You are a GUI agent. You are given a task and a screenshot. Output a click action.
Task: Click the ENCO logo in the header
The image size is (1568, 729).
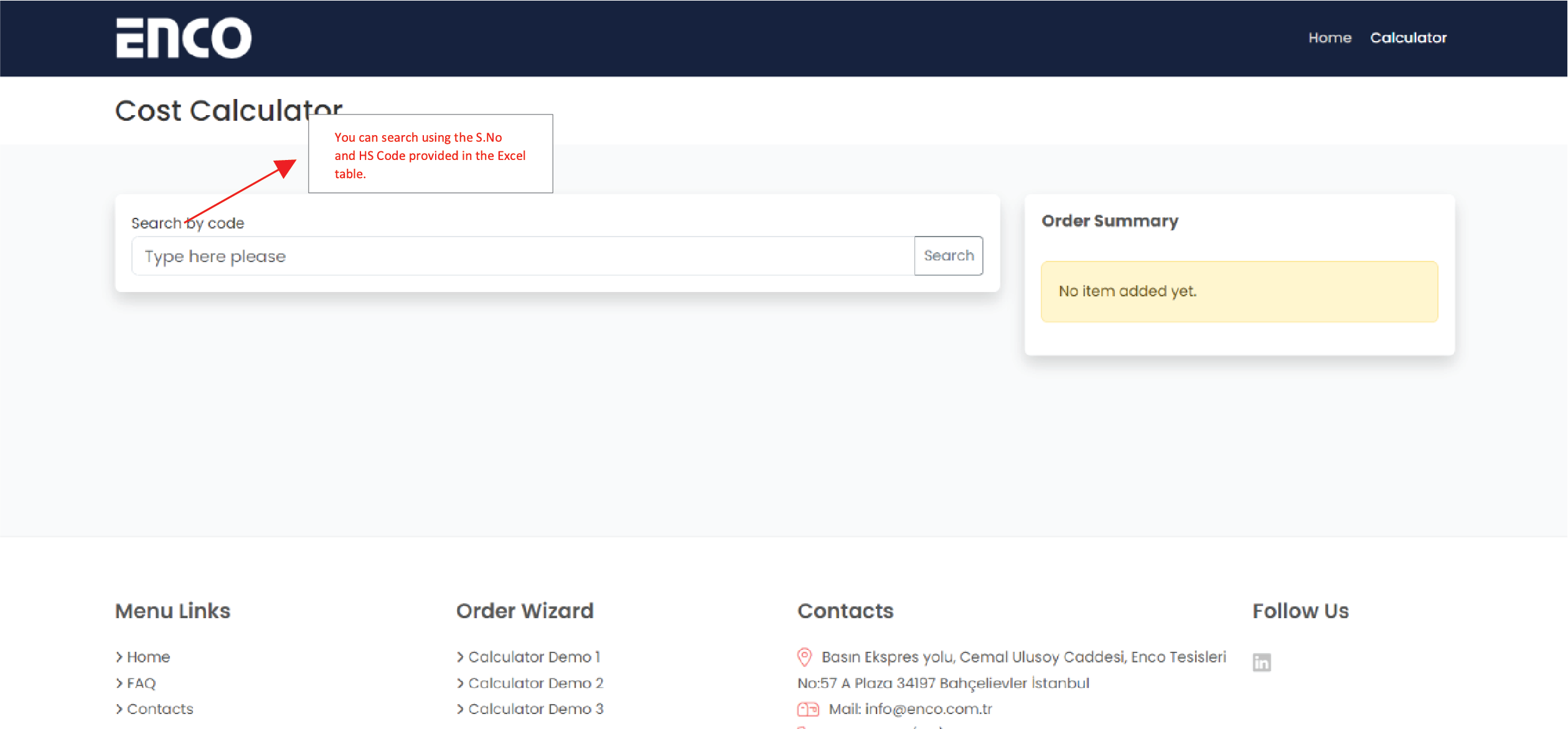[x=184, y=38]
